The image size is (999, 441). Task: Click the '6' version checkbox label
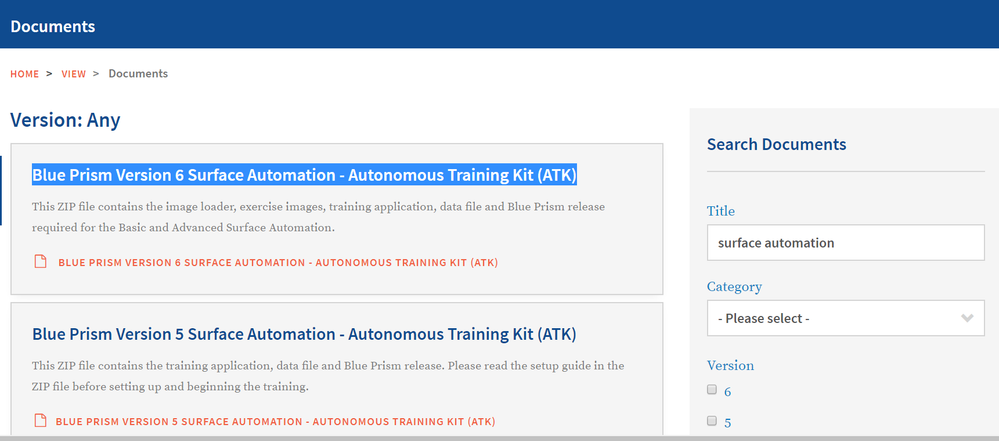[x=728, y=392]
